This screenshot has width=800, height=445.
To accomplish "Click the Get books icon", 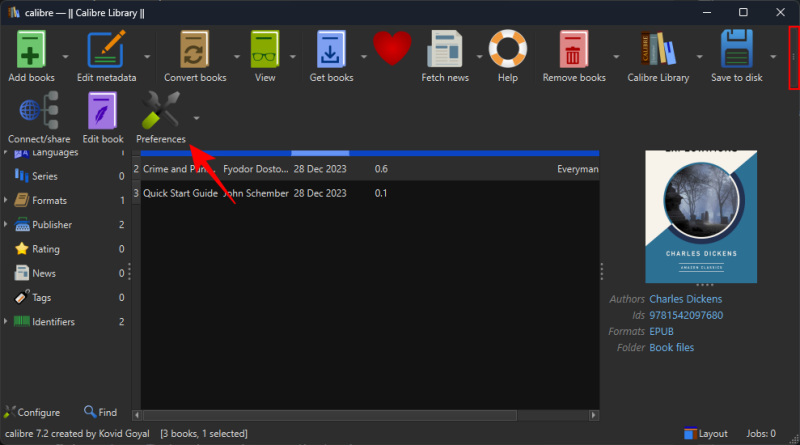I will (331, 50).
